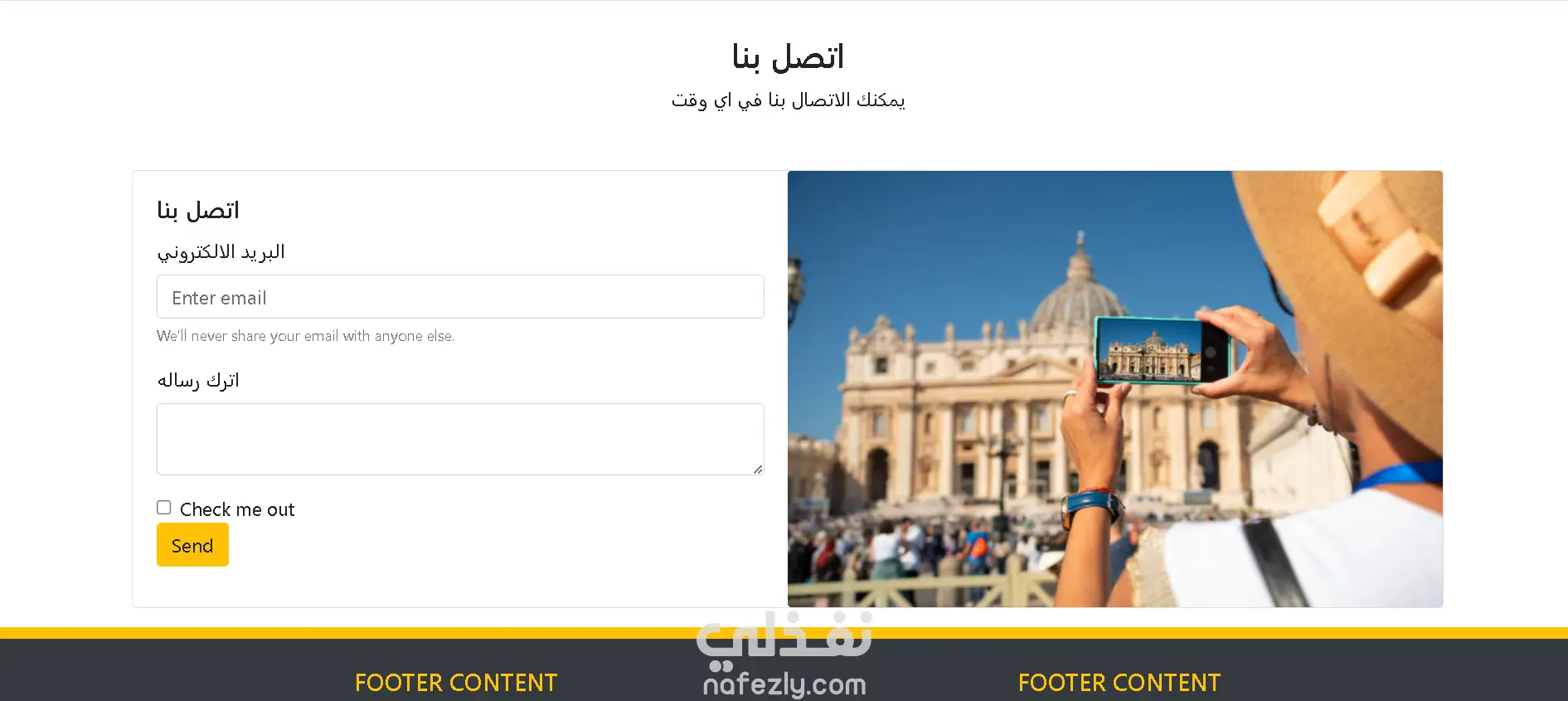Click the main page heading اتصل بنا
Viewport: 1568px width, 701px height.
pyautogui.click(x=788, y=56)
